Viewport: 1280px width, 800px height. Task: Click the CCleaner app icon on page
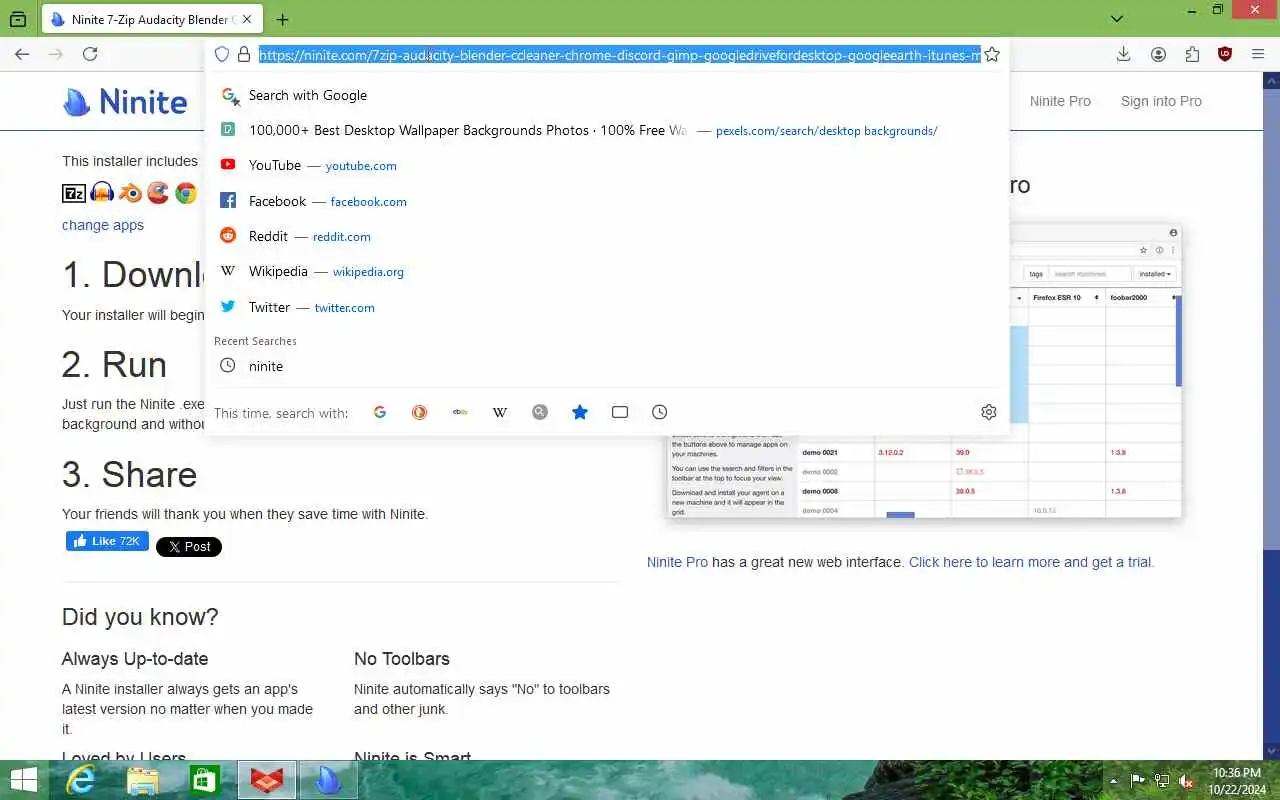[158, 193]
